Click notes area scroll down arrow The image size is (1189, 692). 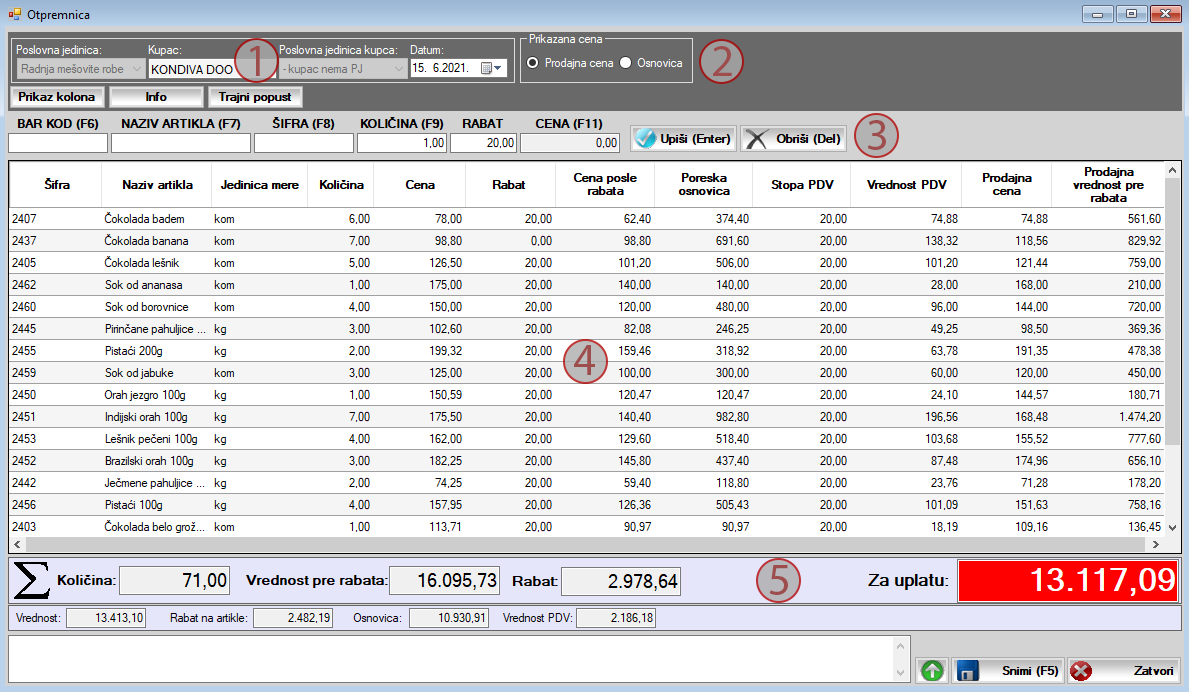pos(901,672)
